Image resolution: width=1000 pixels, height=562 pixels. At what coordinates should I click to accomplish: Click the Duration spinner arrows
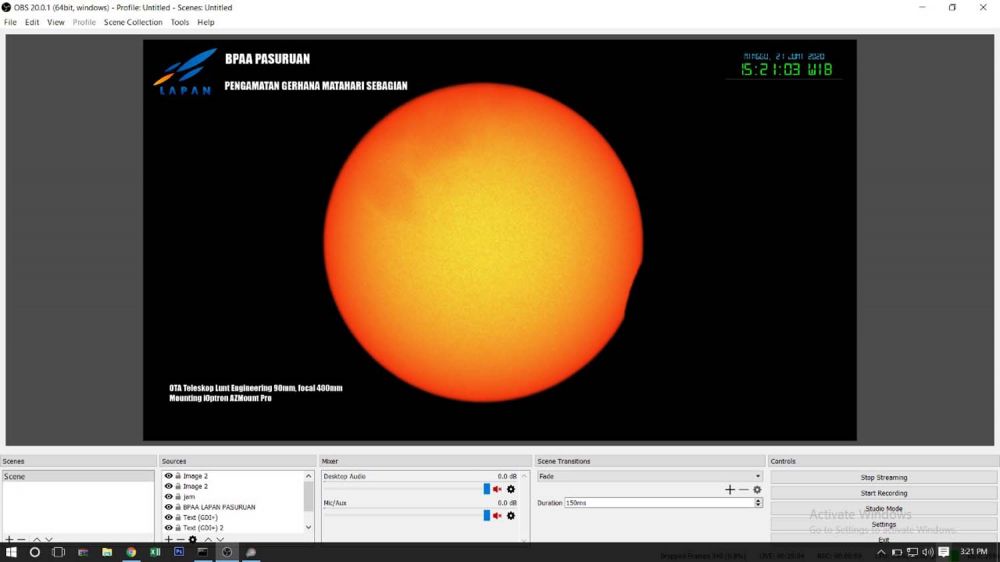pos(758,503)
